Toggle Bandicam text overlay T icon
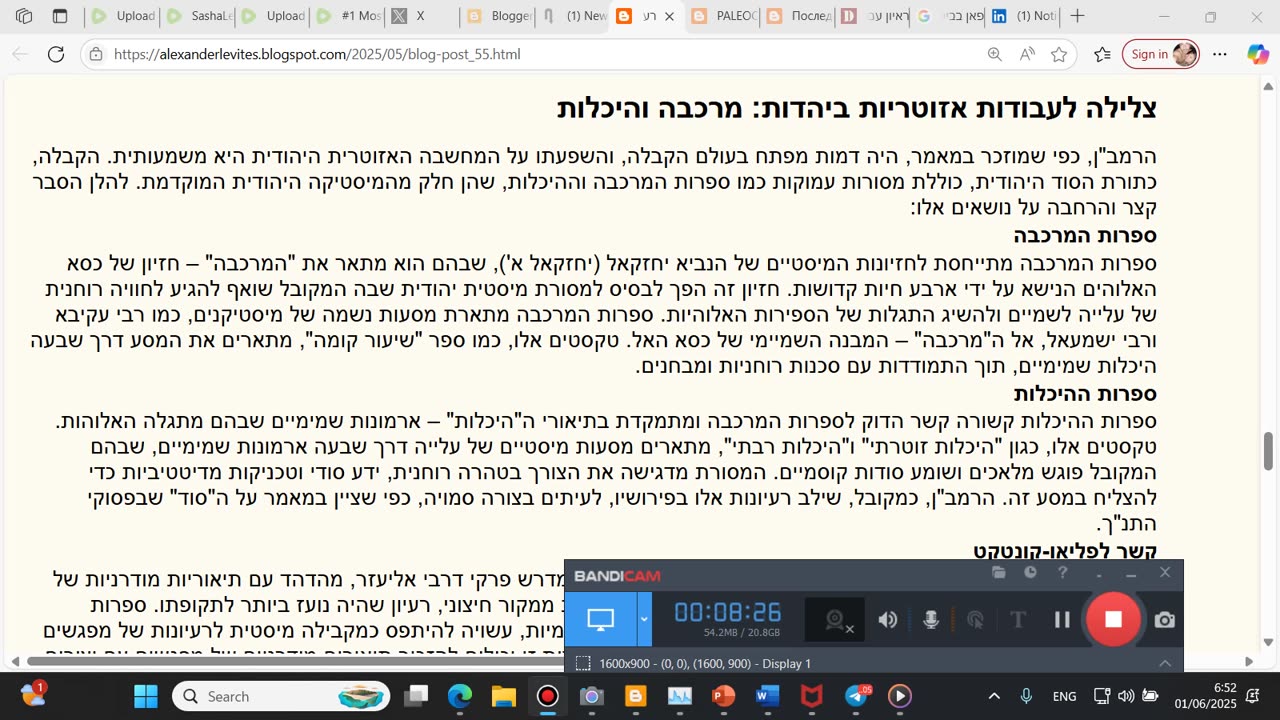 click(x=1018, y=620)
